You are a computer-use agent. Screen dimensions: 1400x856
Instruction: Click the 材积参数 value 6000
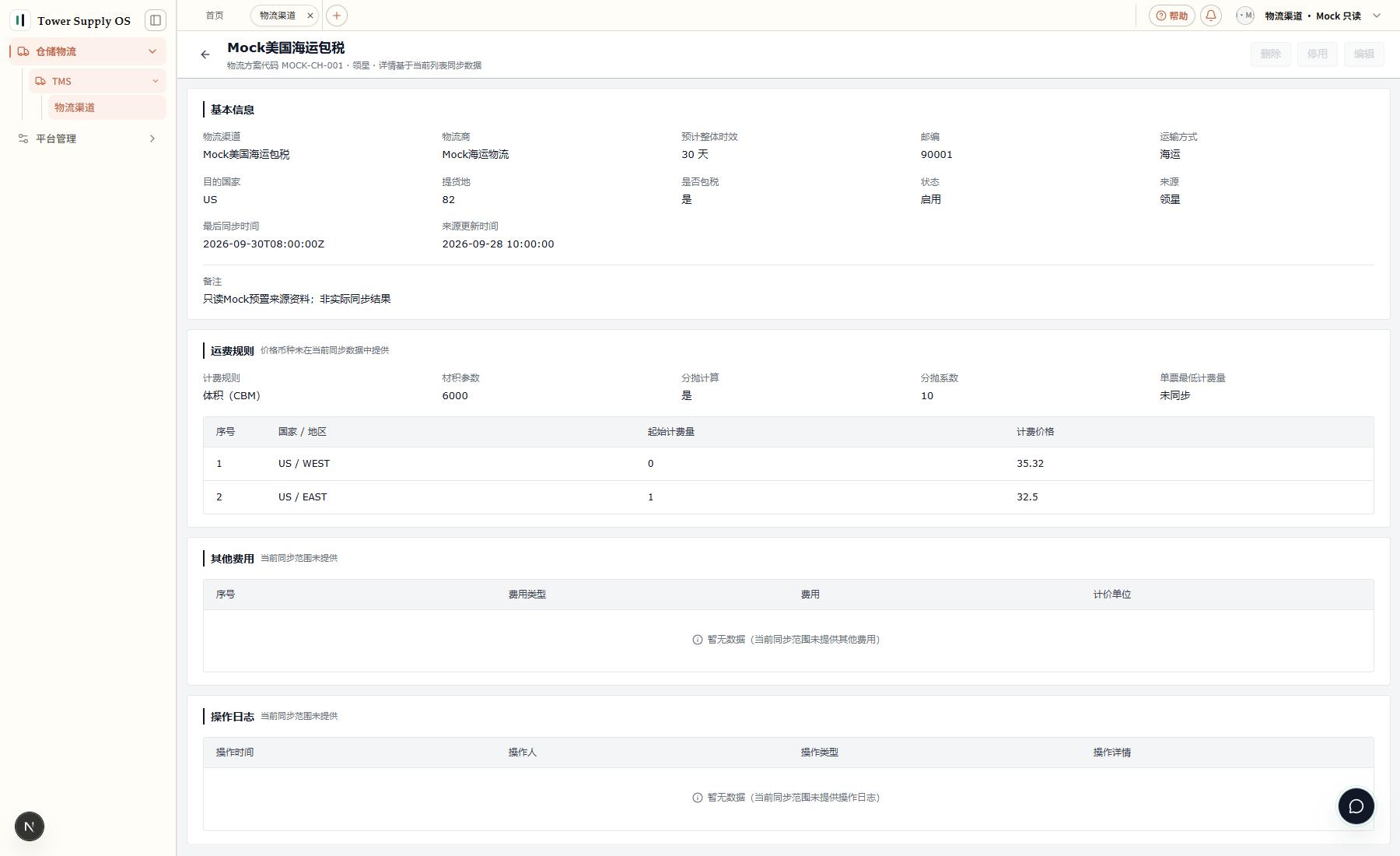pyautogui.click(x=455, y=396)
